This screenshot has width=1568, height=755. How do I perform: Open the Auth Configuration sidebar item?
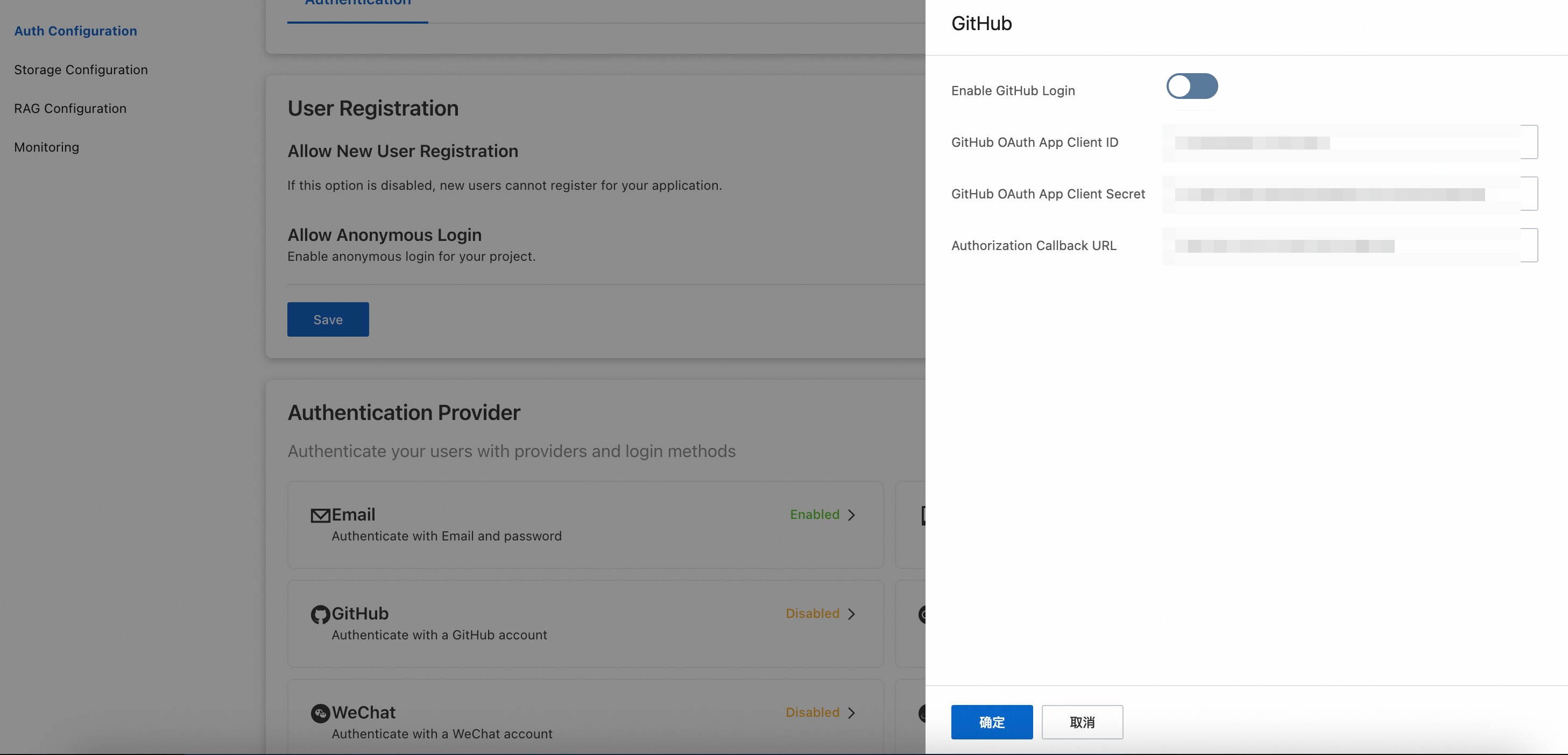[75, 31]
